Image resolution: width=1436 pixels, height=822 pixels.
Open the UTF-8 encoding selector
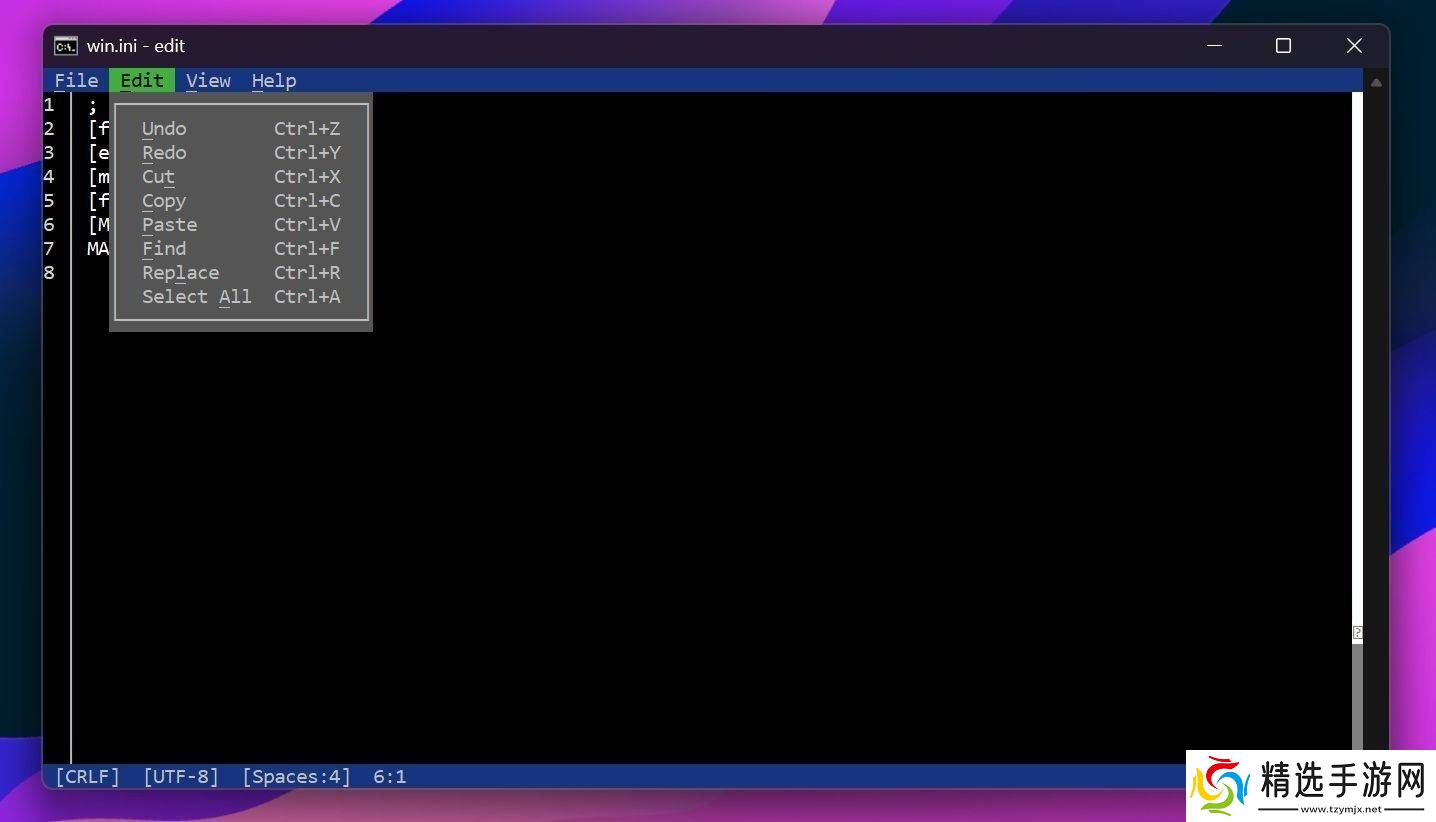180,777
